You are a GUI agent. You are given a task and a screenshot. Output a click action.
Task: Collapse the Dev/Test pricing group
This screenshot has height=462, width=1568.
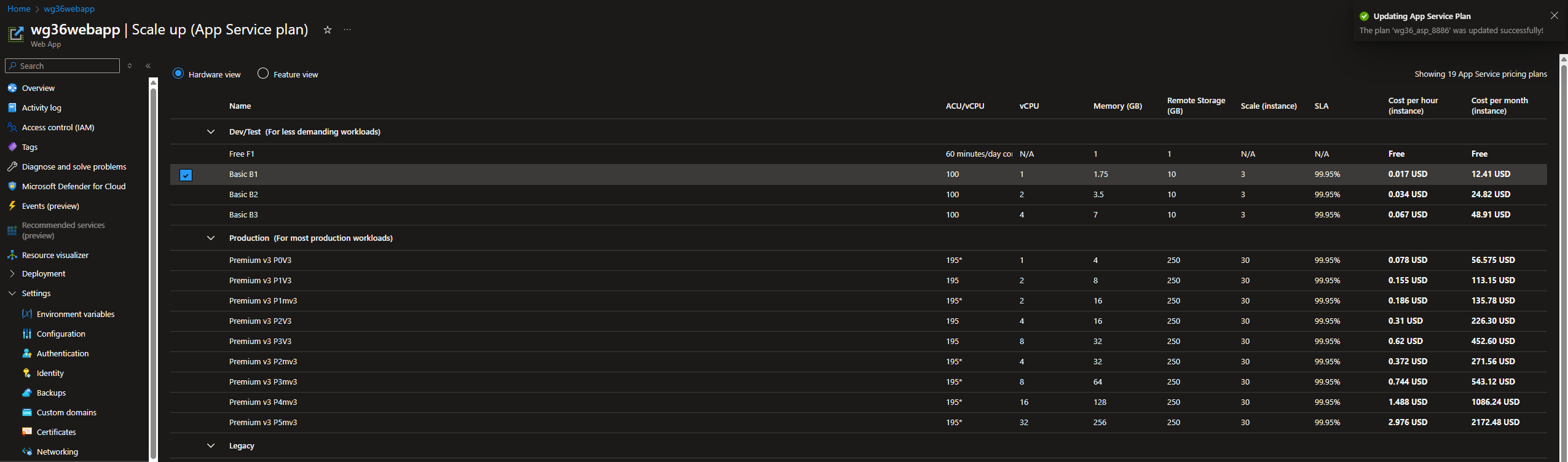[x=211, y=131]
